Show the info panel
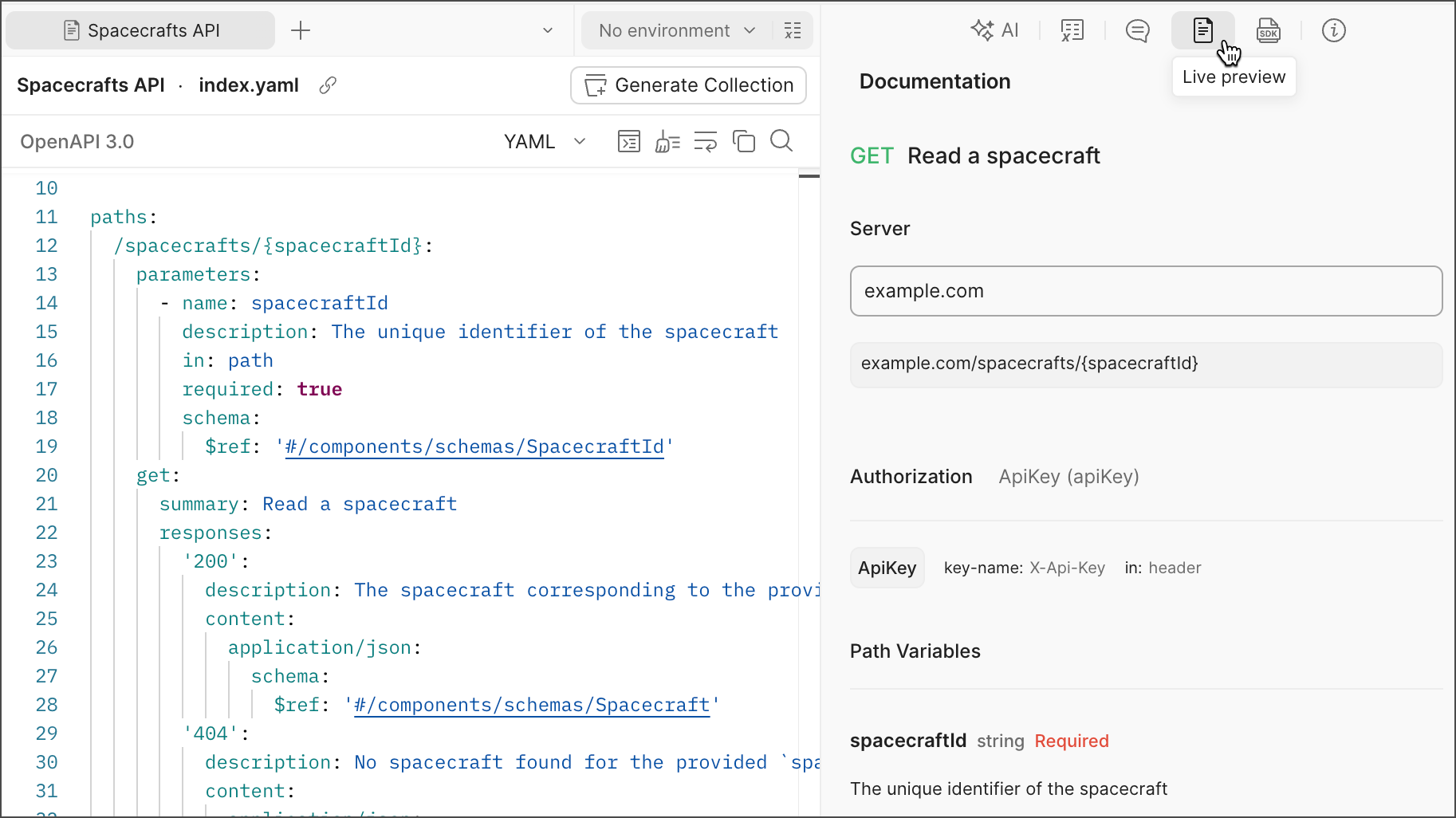Image resolution: width=1456 pixels, height=818 pixels. (1333, 30)
